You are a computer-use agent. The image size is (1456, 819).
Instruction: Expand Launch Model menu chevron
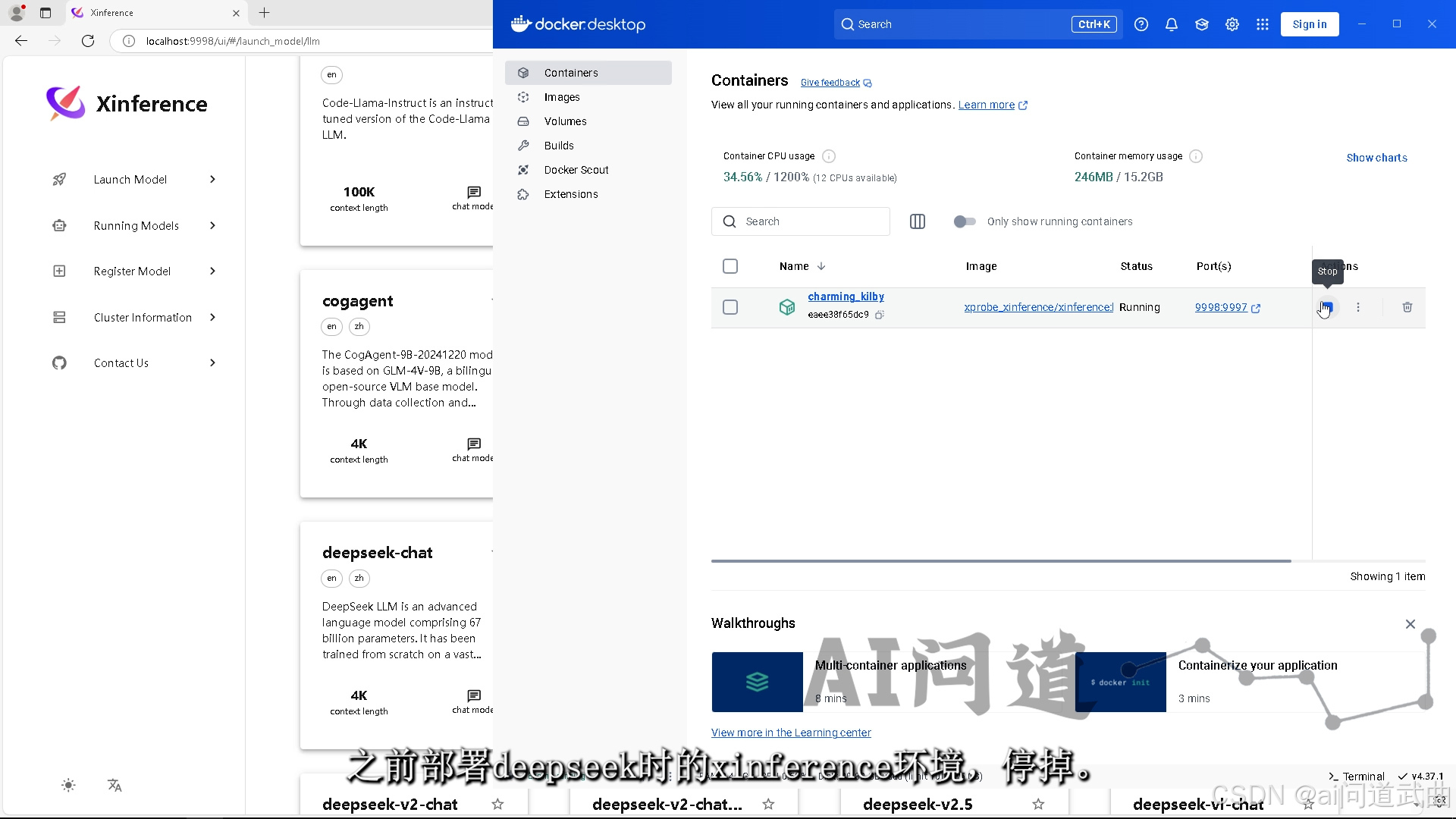point(212,180)
